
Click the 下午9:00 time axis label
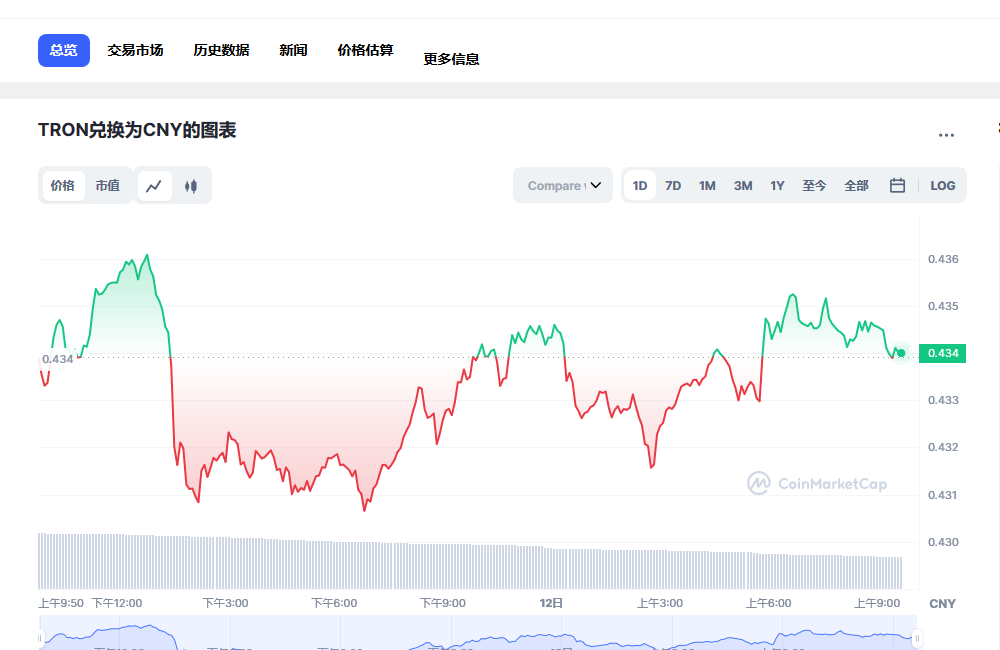443,603
